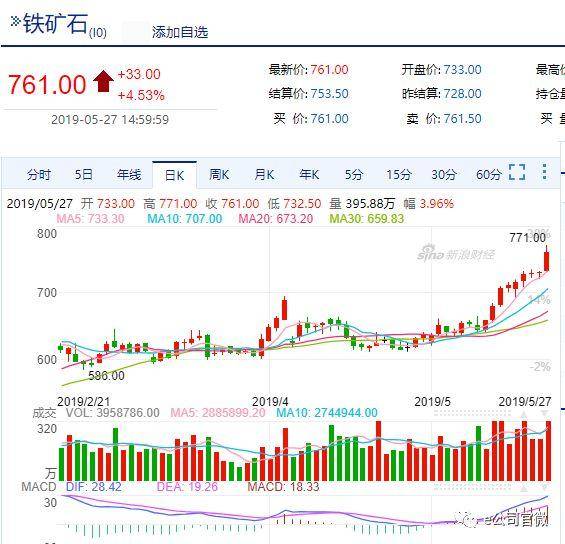Click the large 761.00 price
The width and height of the screenshot is (565, 544).
point(47,85)
